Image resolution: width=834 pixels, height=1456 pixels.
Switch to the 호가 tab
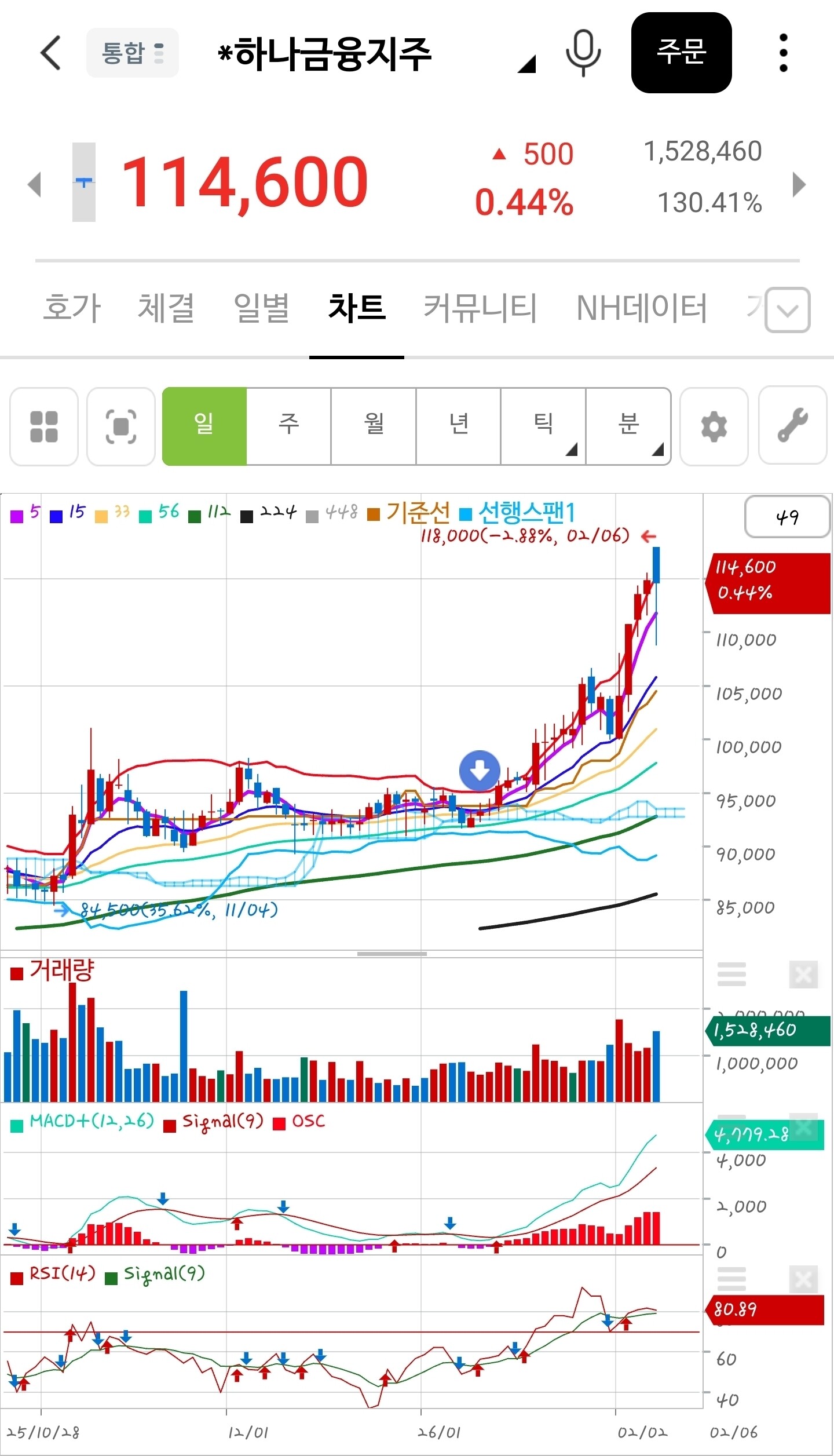point(72,308)
